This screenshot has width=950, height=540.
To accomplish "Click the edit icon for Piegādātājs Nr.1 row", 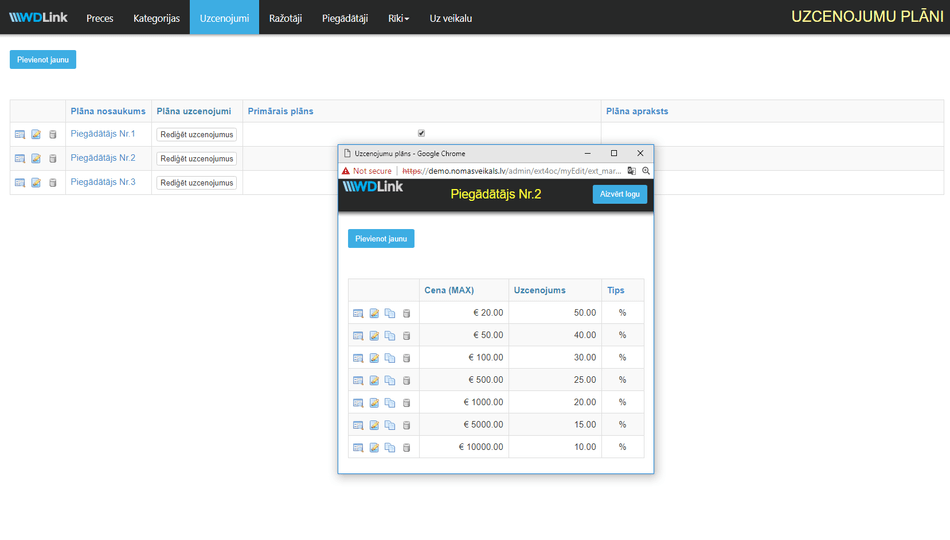I will click(x=36, y=134).
